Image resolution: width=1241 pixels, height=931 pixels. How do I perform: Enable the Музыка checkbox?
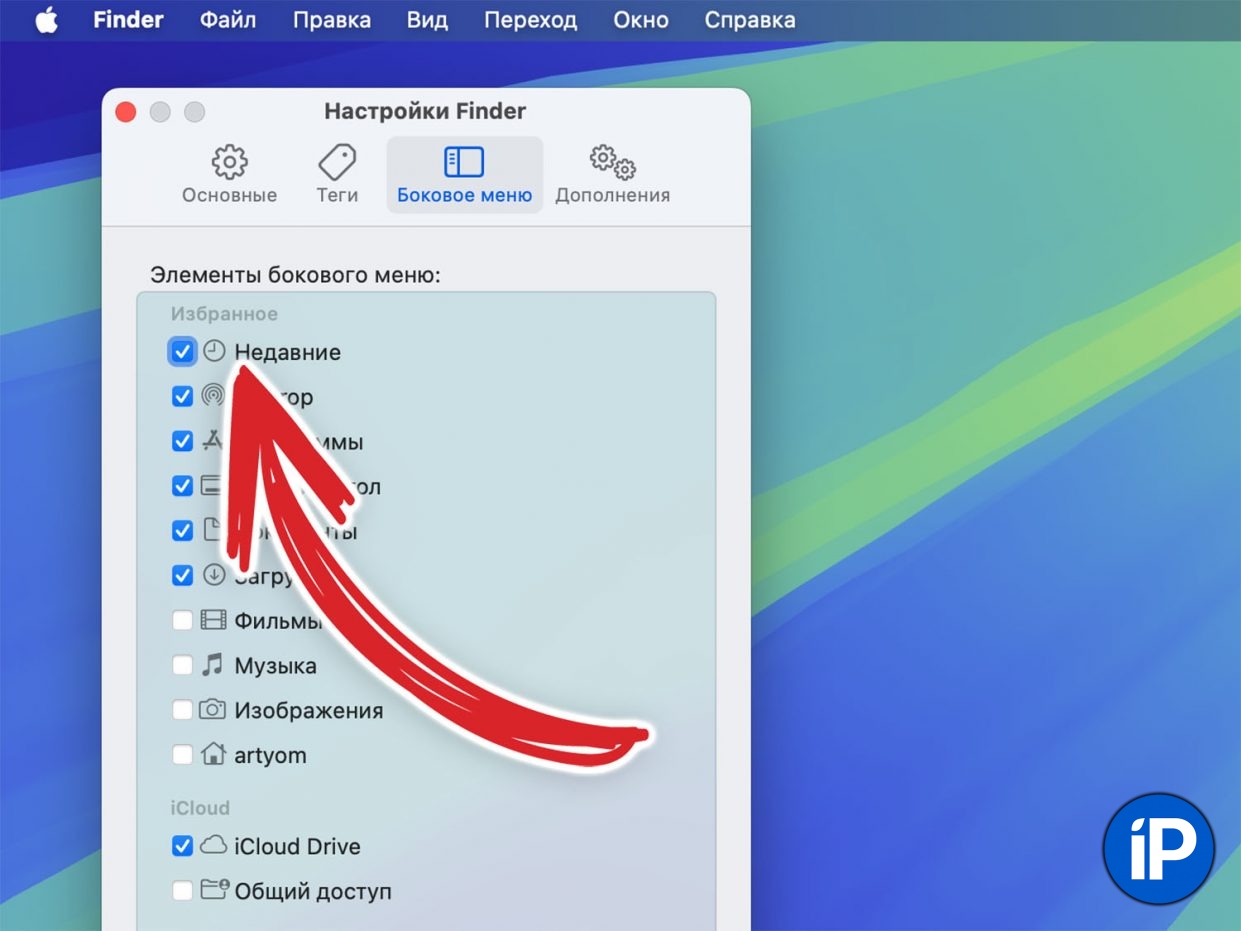182,665
